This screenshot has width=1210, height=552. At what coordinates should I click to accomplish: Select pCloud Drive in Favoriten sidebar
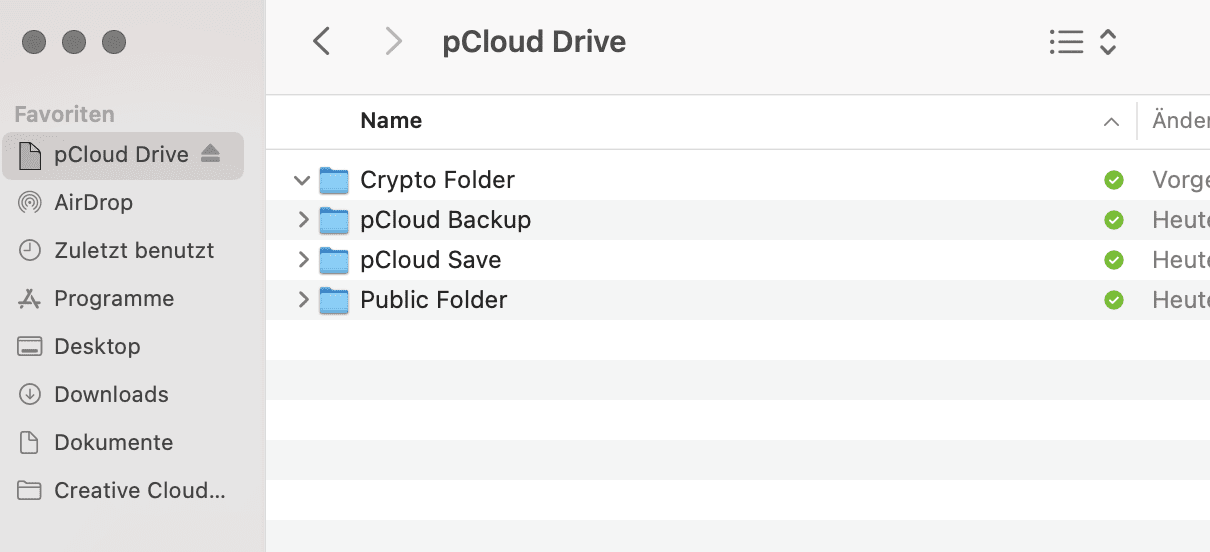[123, 155]
